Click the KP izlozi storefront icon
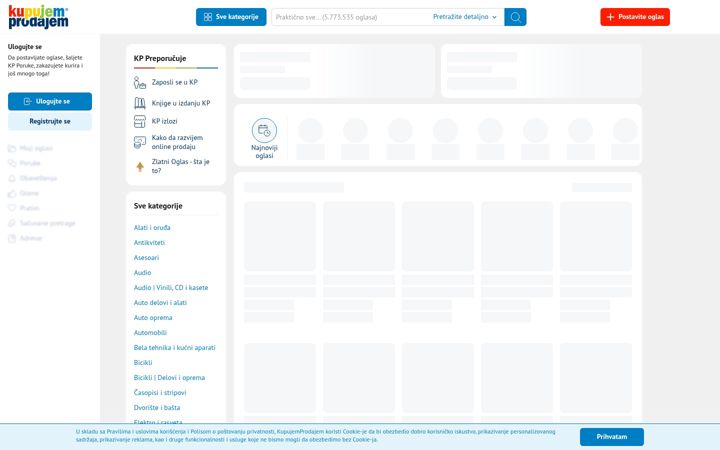 point(140,121)
